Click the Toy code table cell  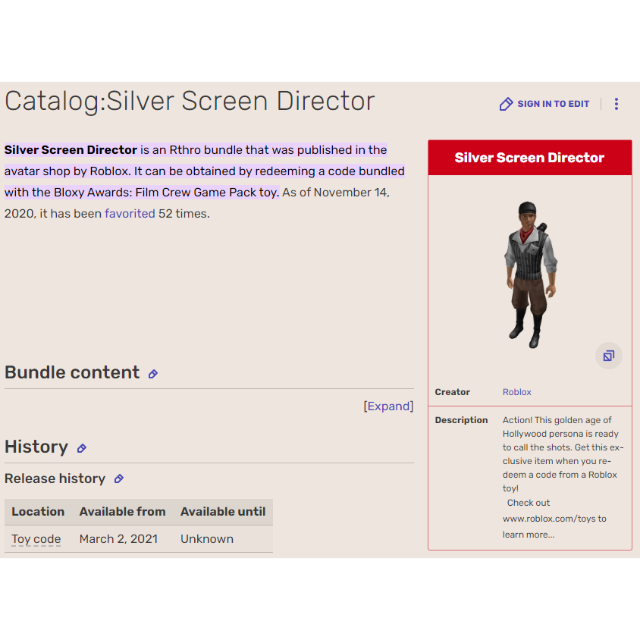click(36, 539)
